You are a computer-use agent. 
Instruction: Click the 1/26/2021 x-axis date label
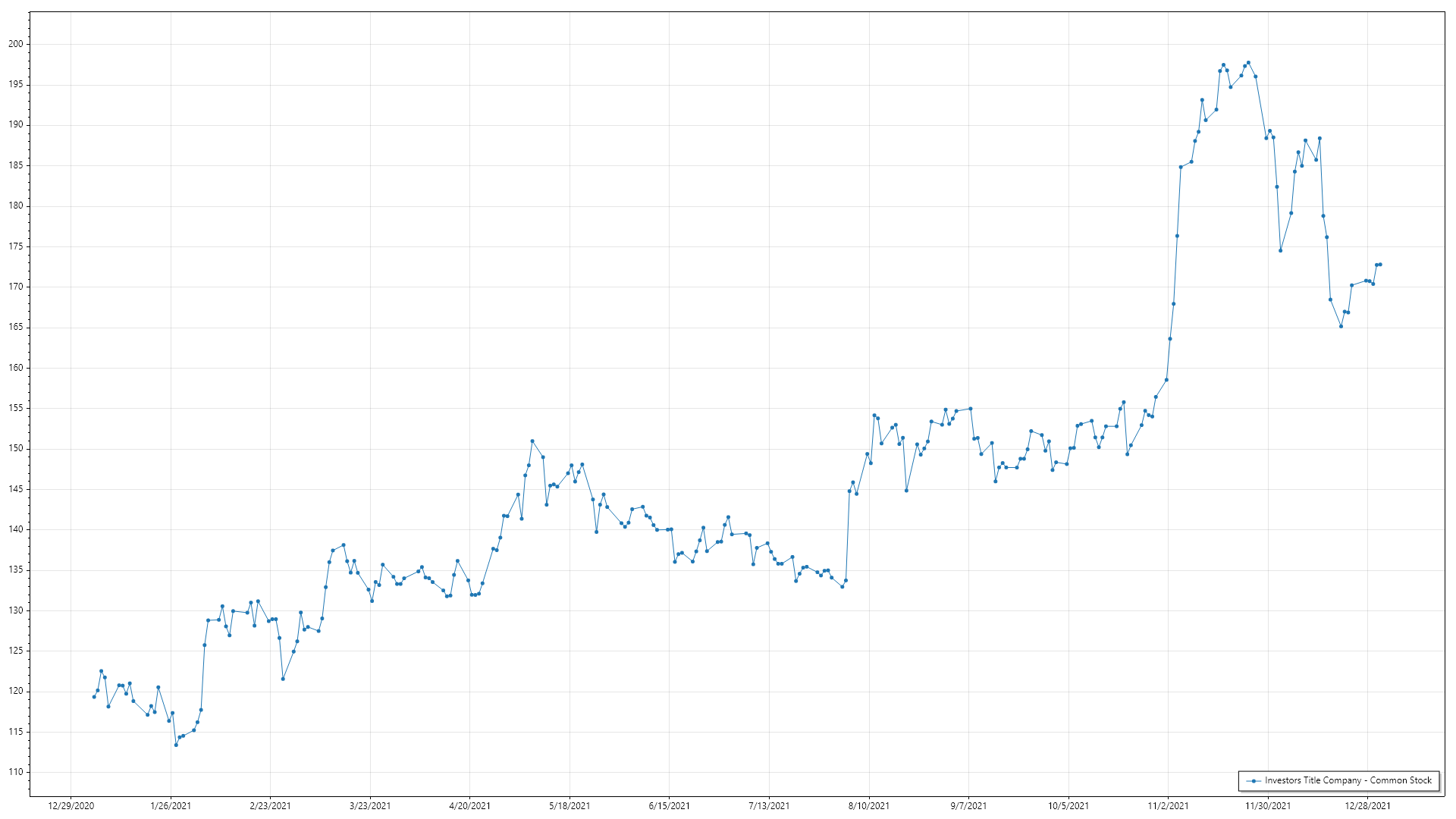tap(171, 805)
